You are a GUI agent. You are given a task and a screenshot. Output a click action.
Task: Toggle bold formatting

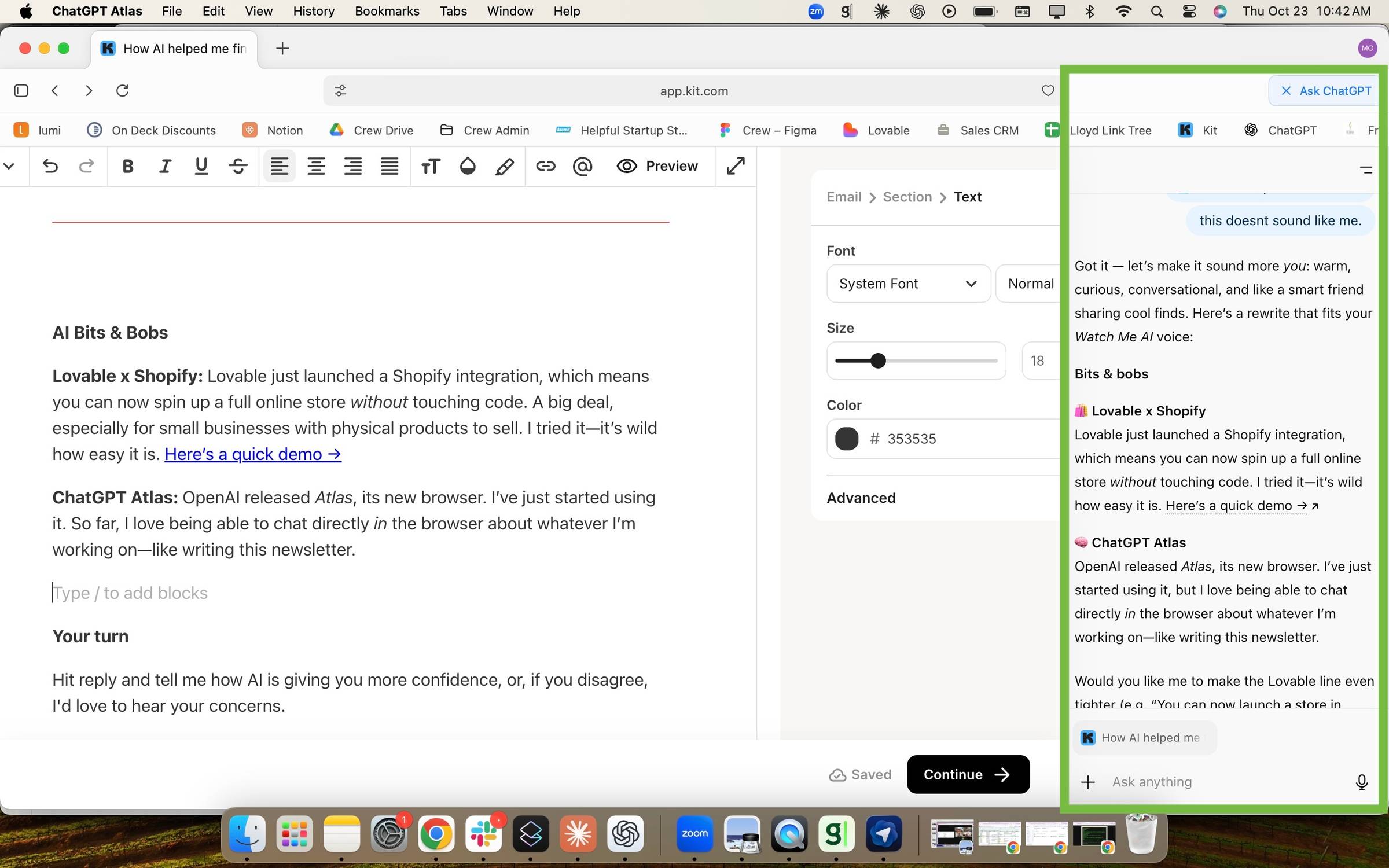point(128,167)
